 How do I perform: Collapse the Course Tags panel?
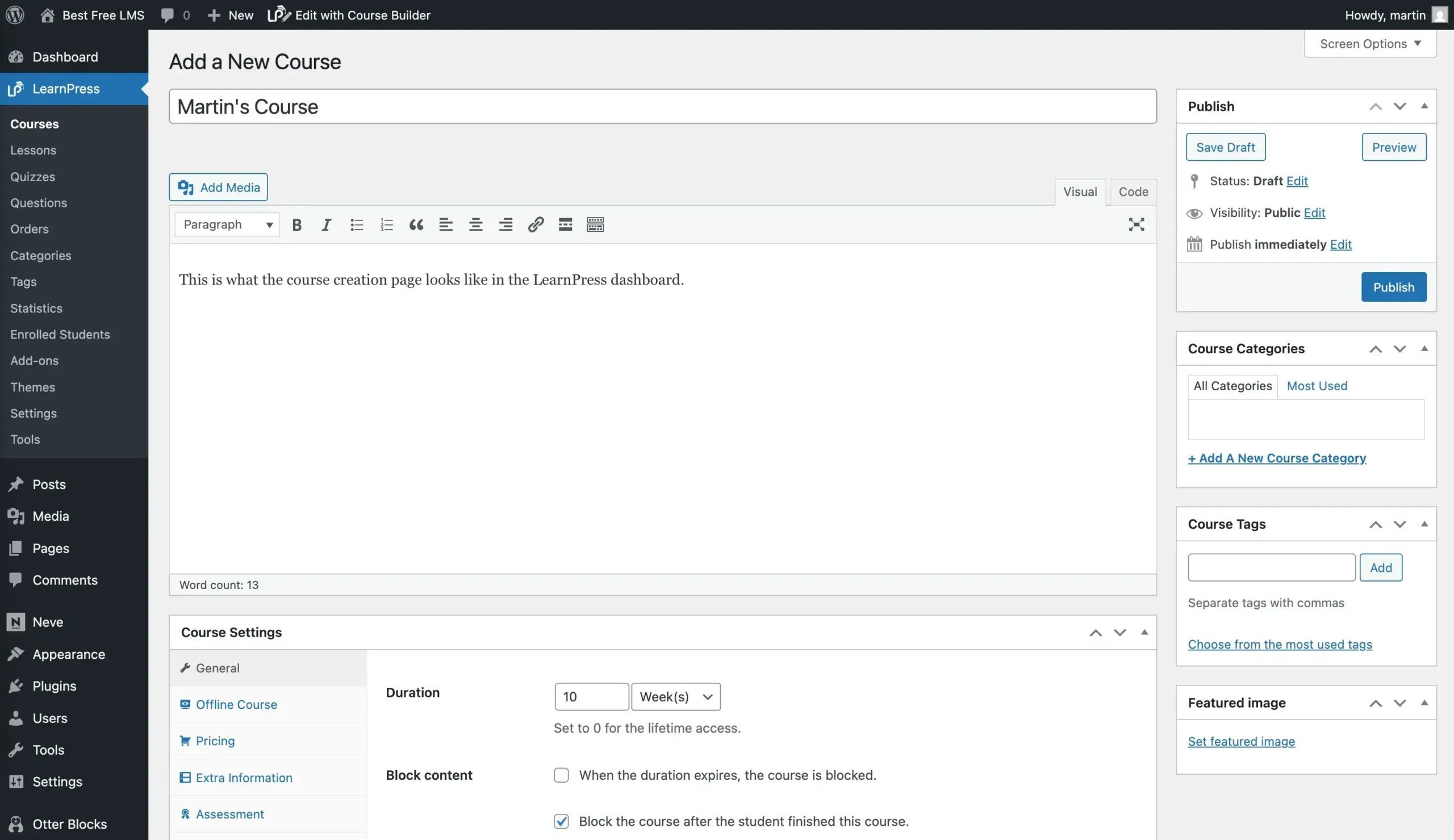point(1424,524)
